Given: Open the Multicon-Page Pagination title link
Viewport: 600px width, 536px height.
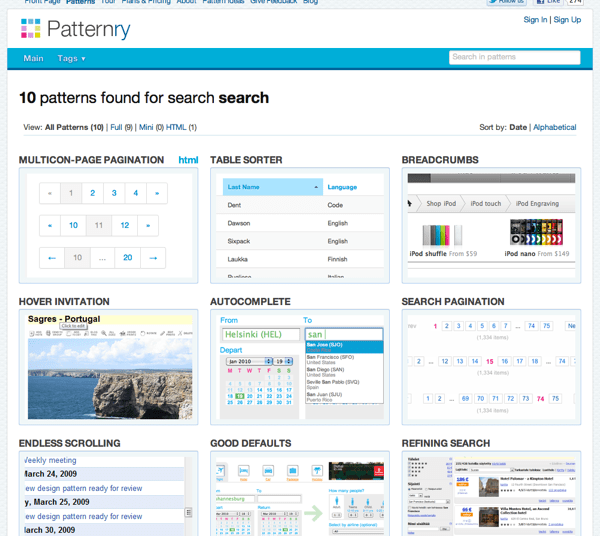Looking at the screenshot, I should 91,160.
